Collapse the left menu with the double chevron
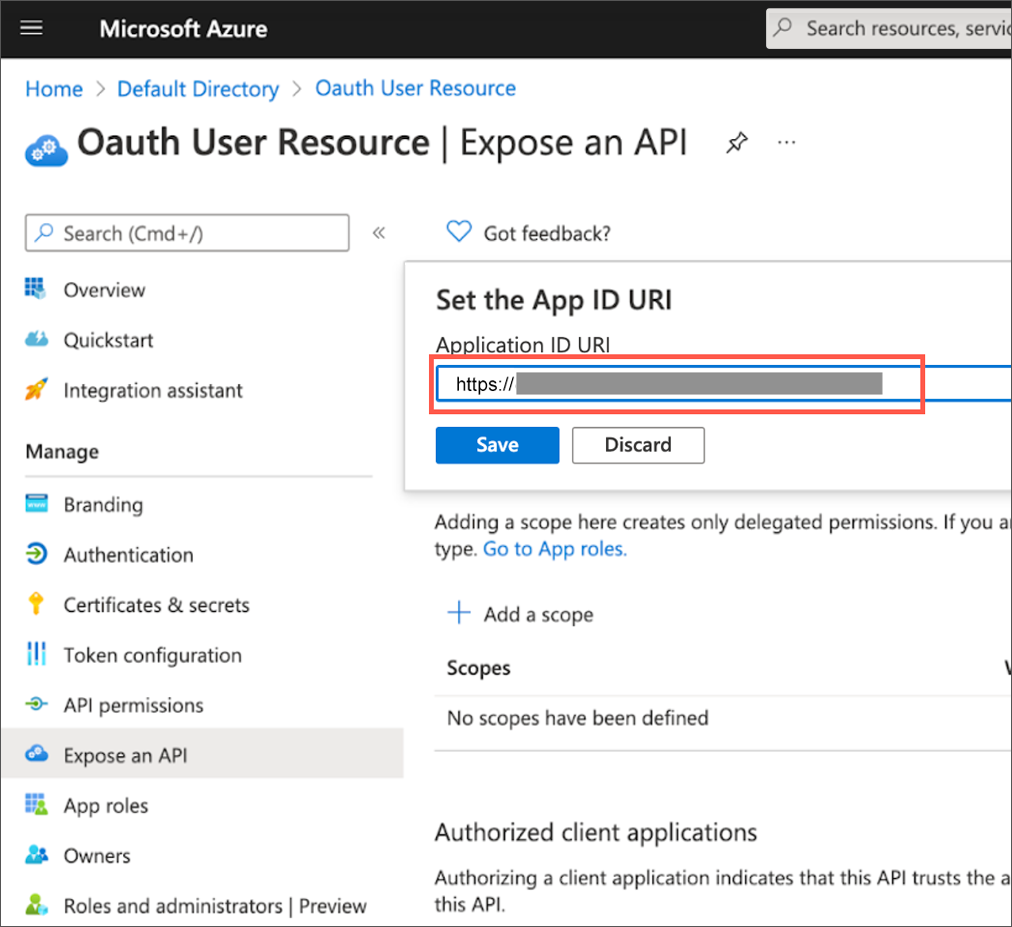Viewport: 1012px width, 927px height. click(x=379, y=231)
